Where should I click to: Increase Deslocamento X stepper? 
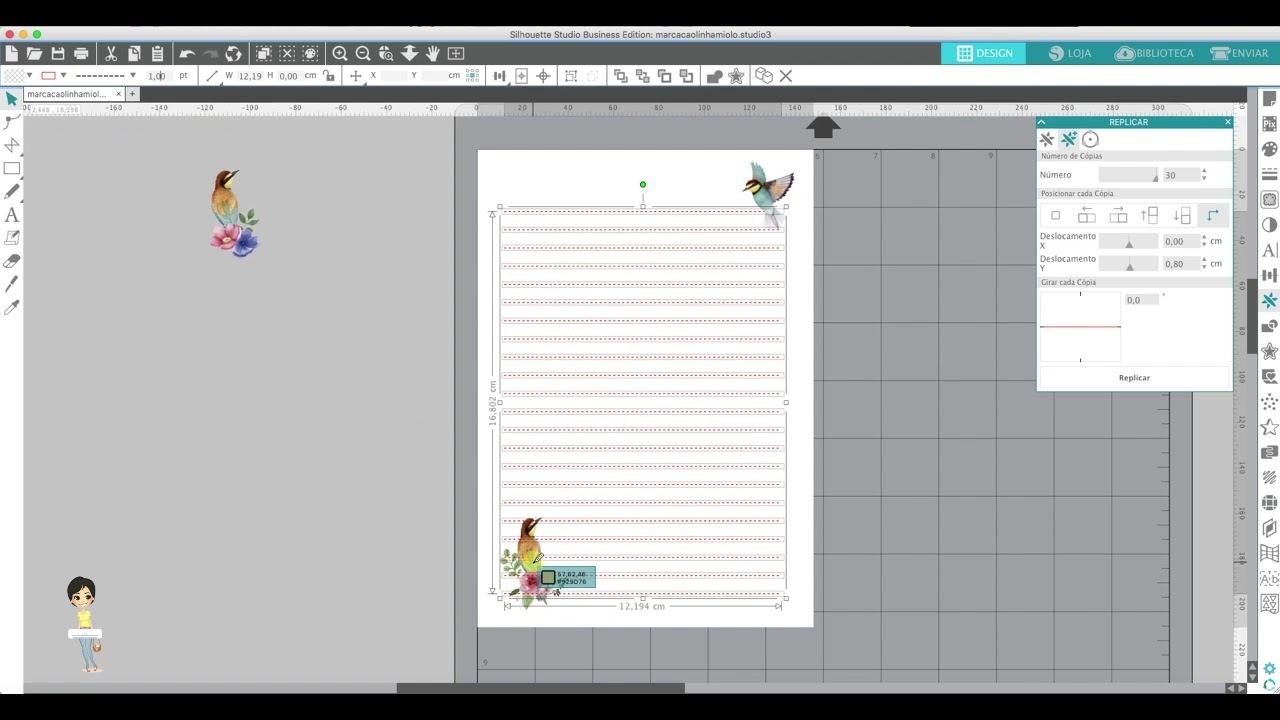pos(1204,238)
